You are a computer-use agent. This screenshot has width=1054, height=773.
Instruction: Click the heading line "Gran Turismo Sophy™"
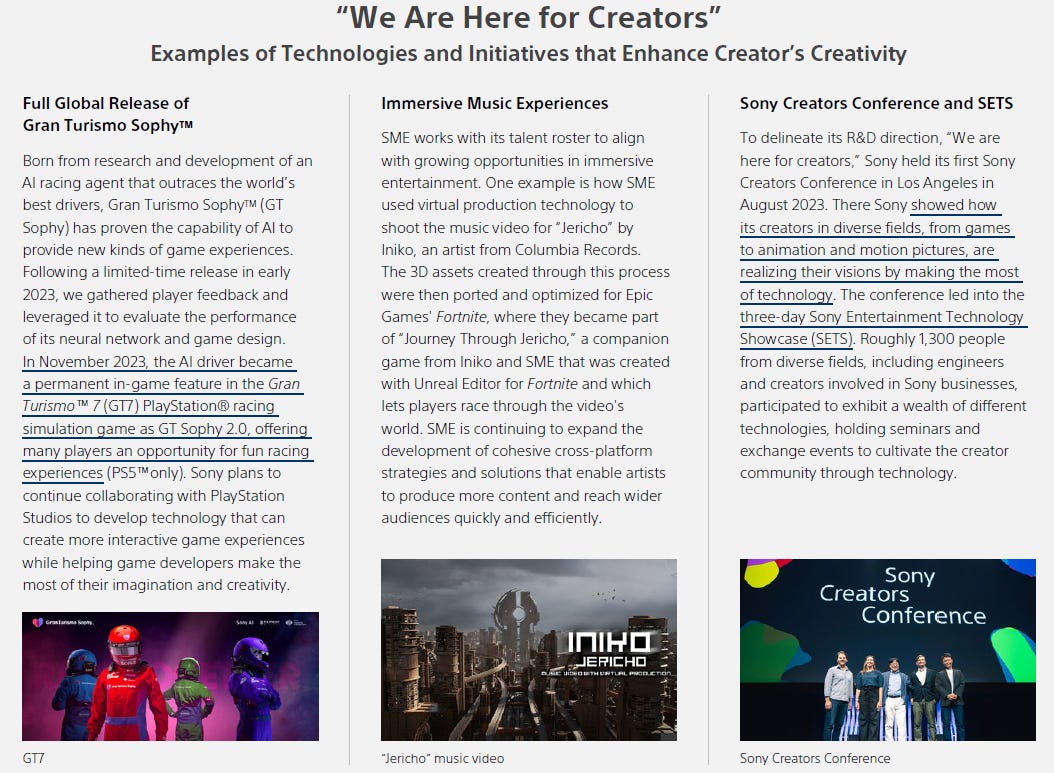[108, 125]
